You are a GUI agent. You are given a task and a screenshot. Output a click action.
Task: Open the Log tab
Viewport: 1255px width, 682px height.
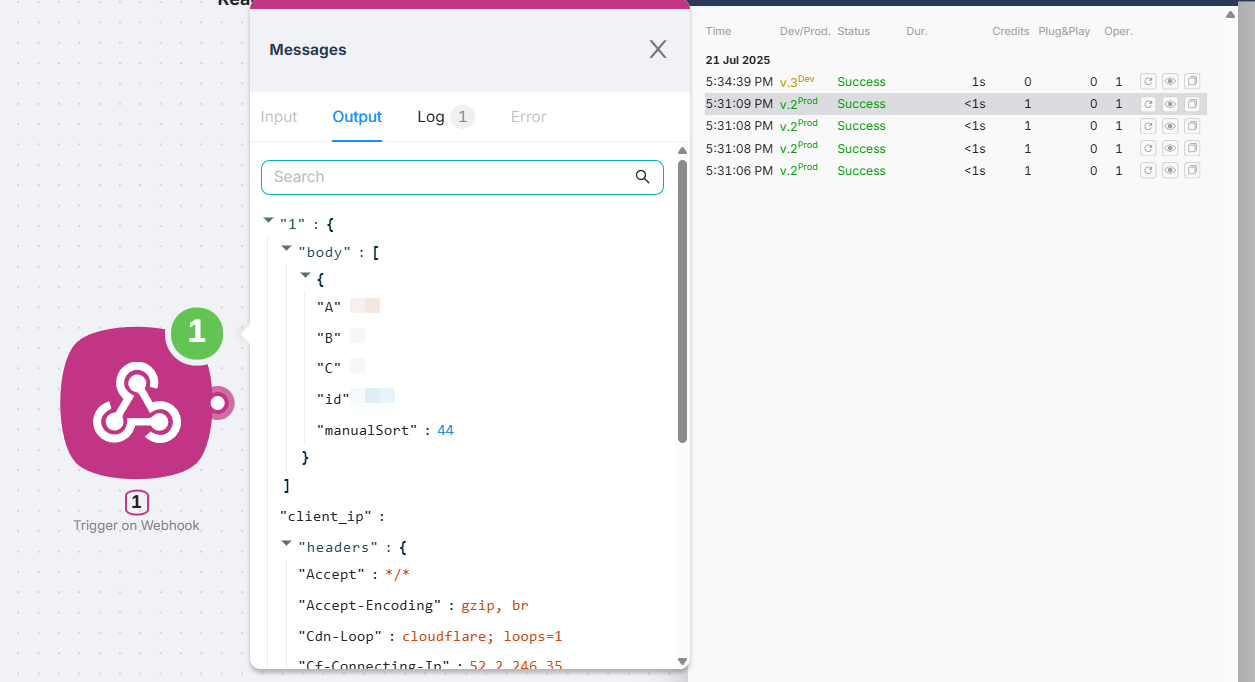click(x=432, y=117)
